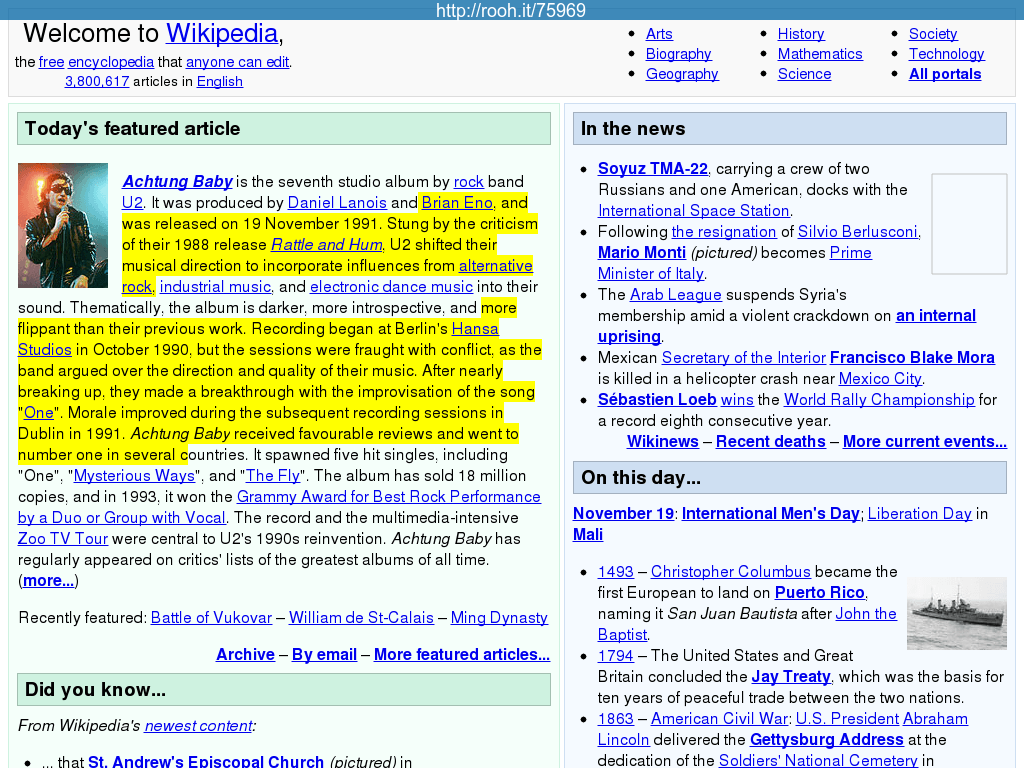
Task: Follow the Hansa Studios link
Action: [x=474, y=329]
